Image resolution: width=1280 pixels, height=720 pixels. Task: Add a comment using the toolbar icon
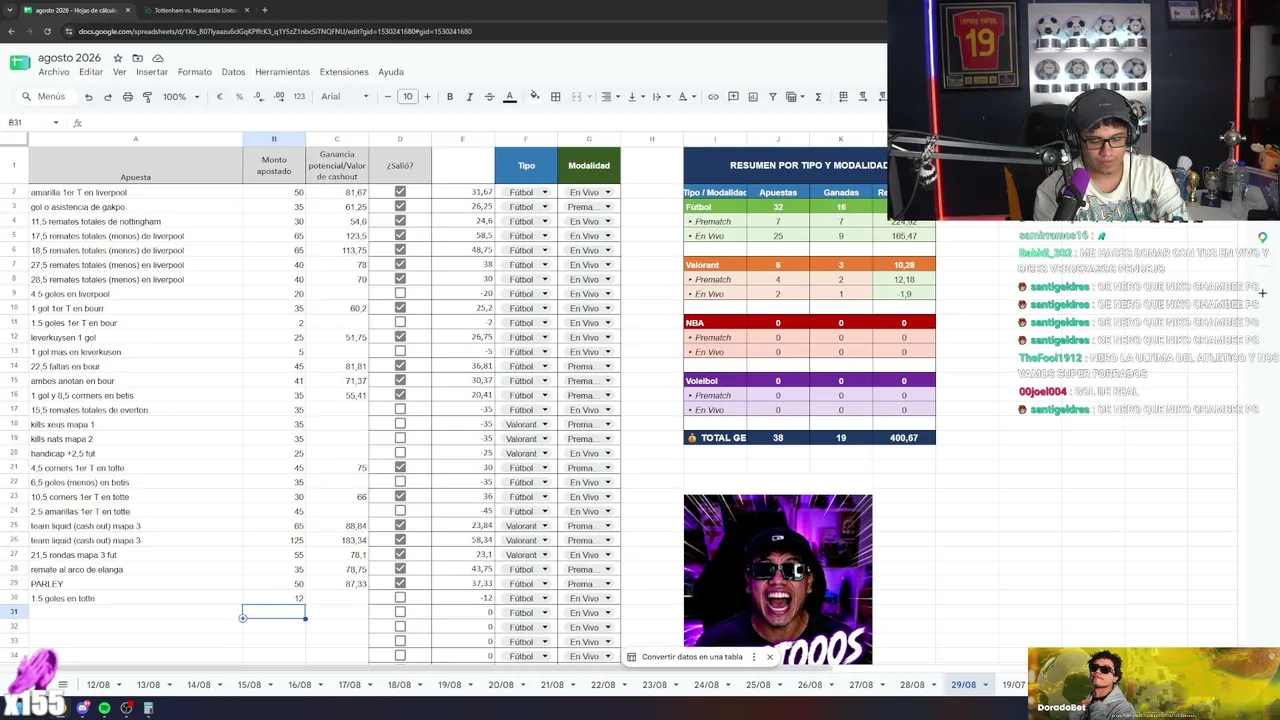coord(733,97)
